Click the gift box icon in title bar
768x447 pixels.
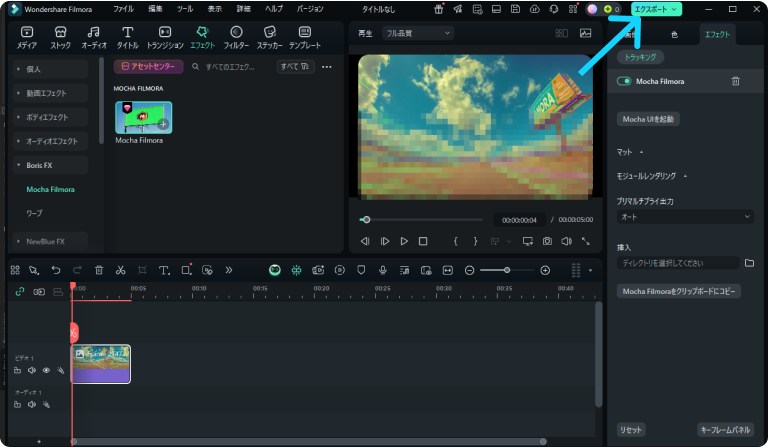coord(439,9)
